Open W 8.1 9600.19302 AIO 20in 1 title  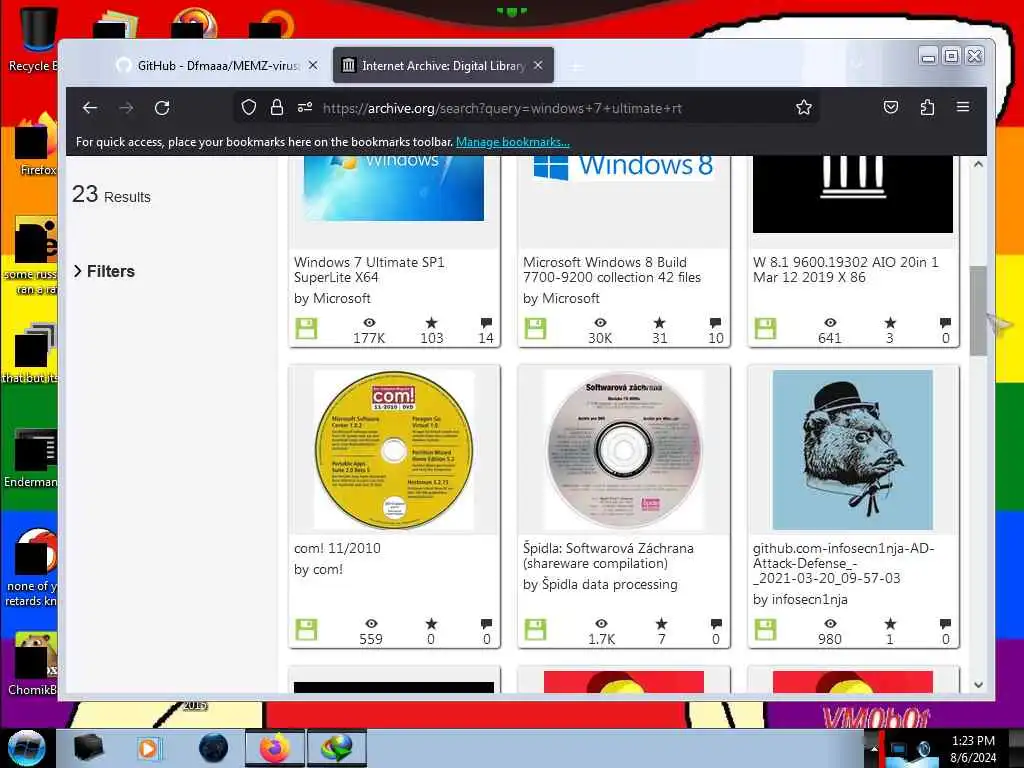(x=845, y=270)
